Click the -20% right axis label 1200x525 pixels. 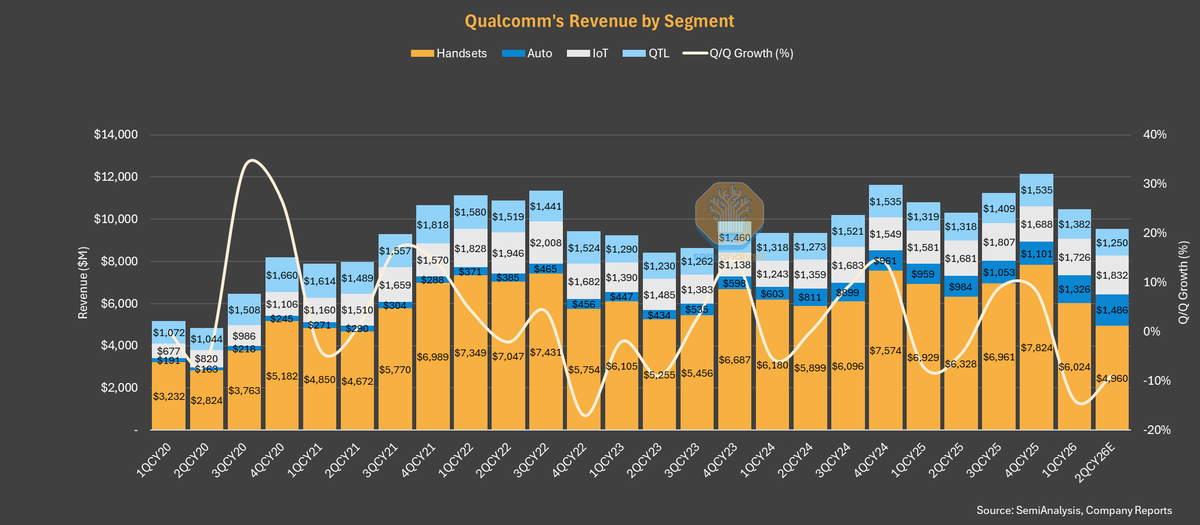(1155, 430)
